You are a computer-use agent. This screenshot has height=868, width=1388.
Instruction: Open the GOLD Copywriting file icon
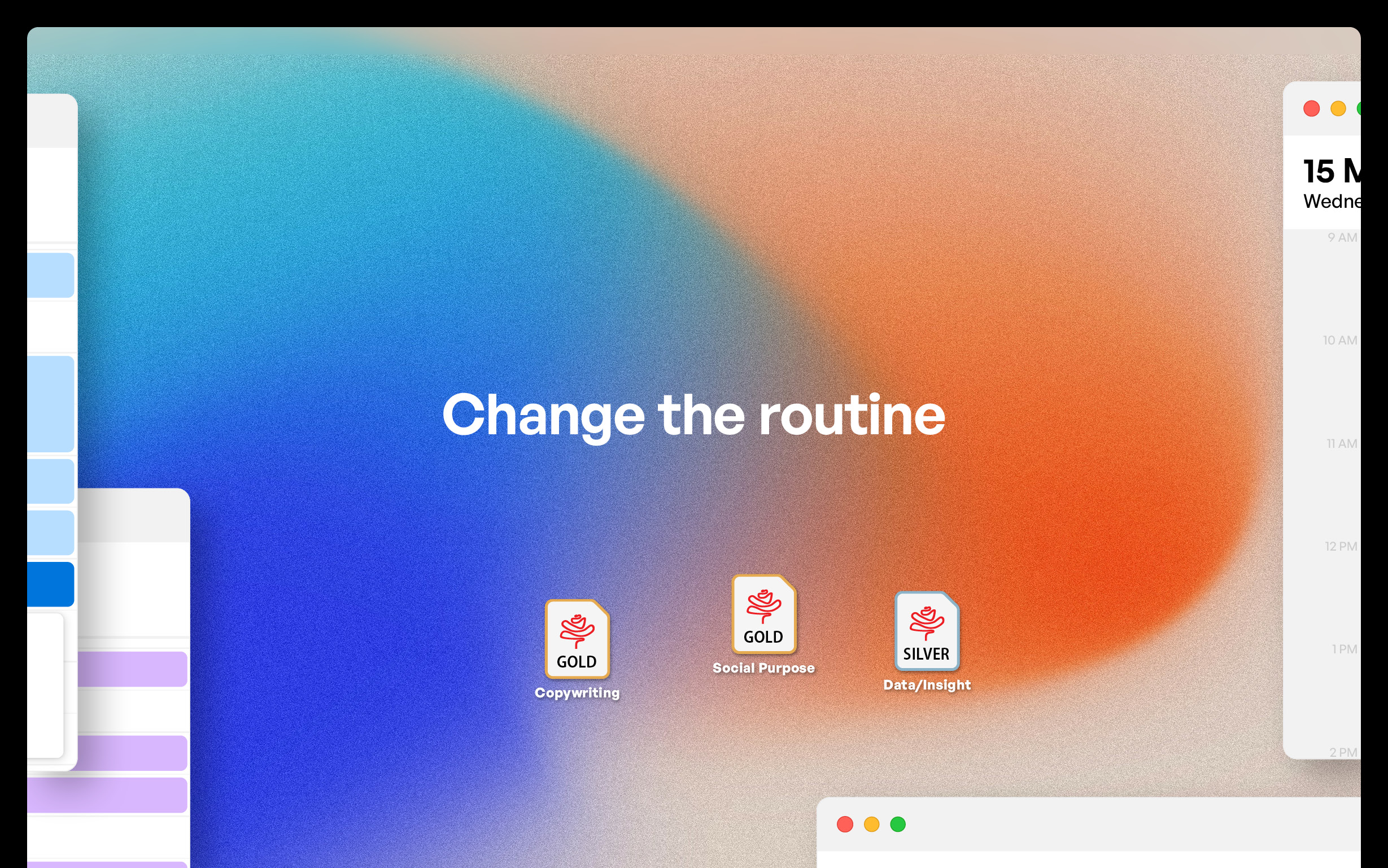[577, 638]
